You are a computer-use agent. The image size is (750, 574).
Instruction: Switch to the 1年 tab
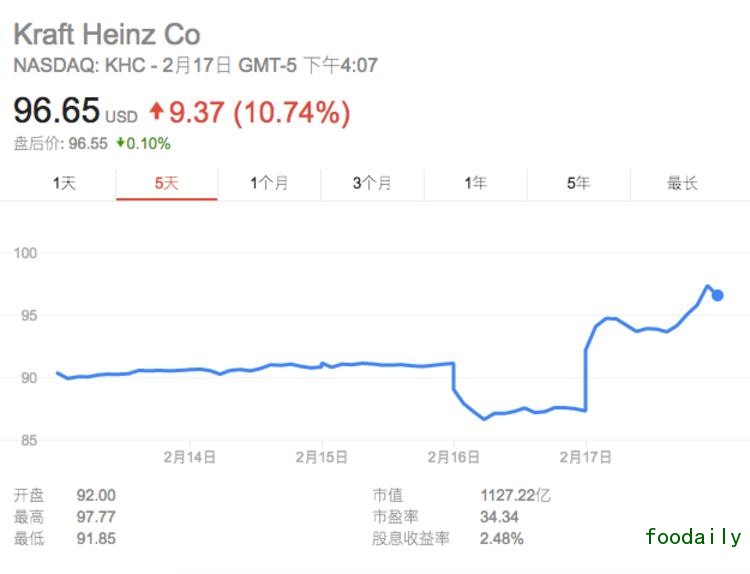(x=475, y=183)
